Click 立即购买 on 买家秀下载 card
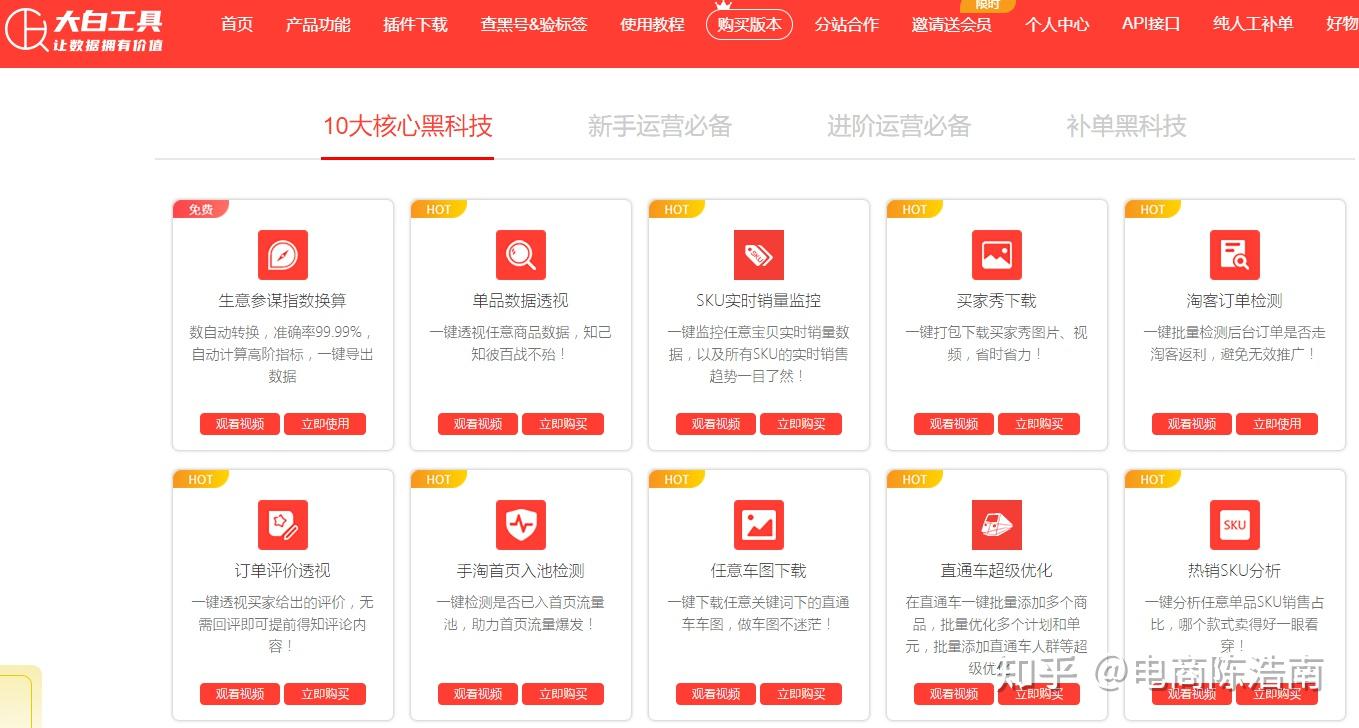 click(1039, 424)
